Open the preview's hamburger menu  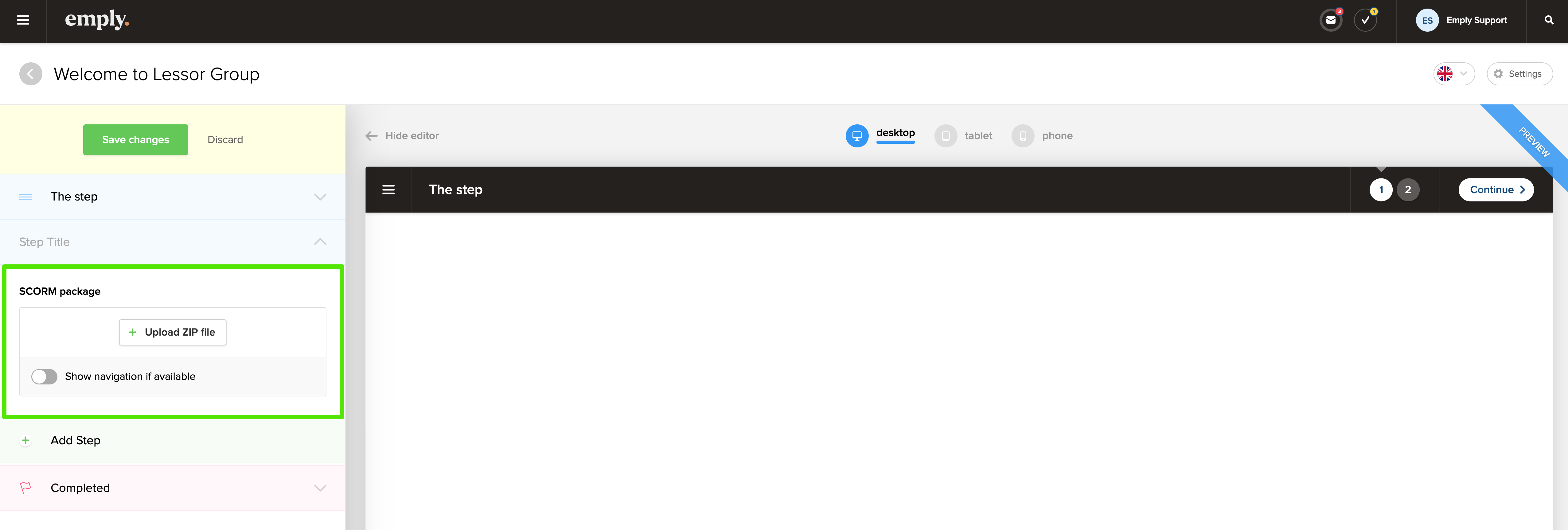click(x=388, y=190)
